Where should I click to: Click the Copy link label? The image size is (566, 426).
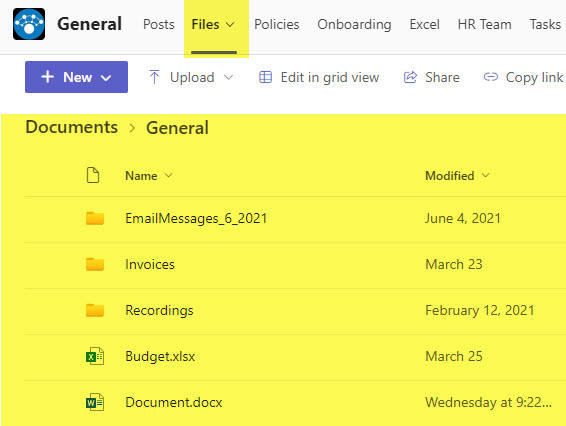[534, 78]
